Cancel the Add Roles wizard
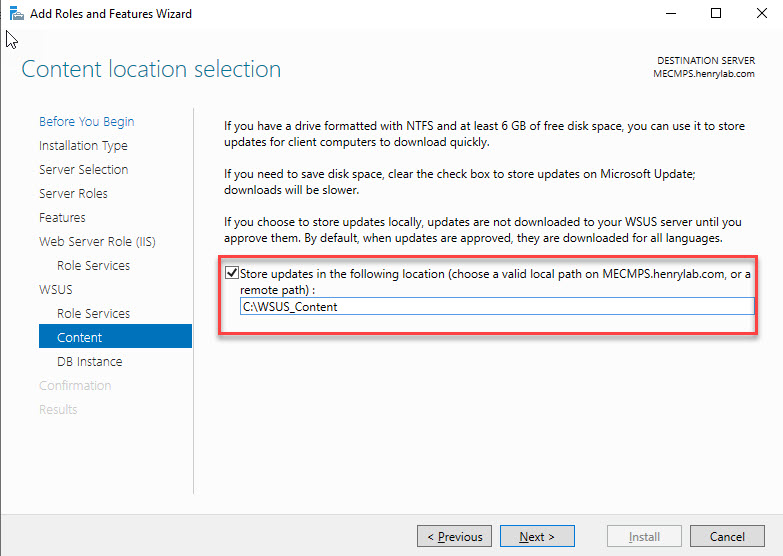783x556 pixels. point(727,537)
